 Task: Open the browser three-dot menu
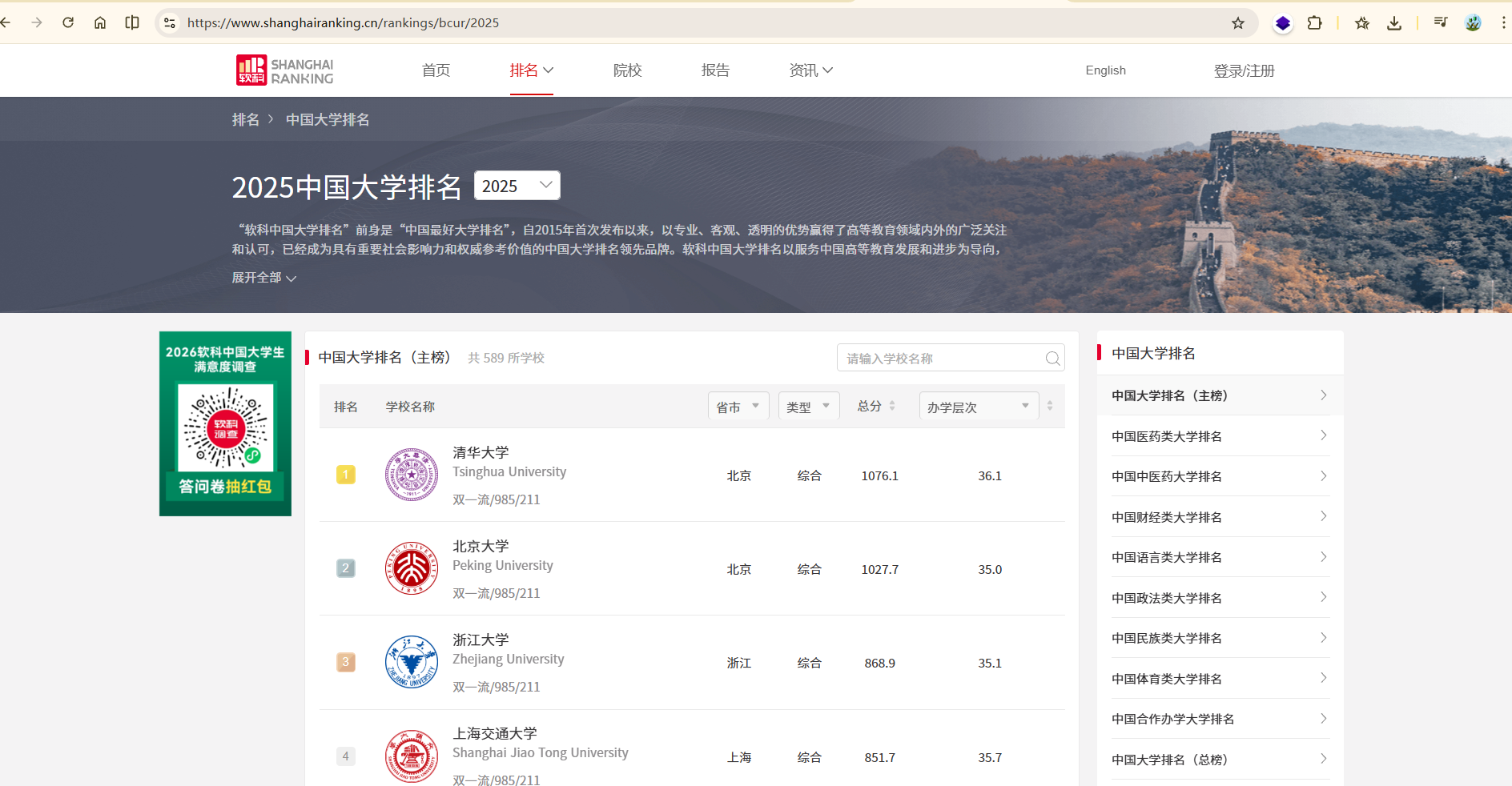click(1503, 22)
